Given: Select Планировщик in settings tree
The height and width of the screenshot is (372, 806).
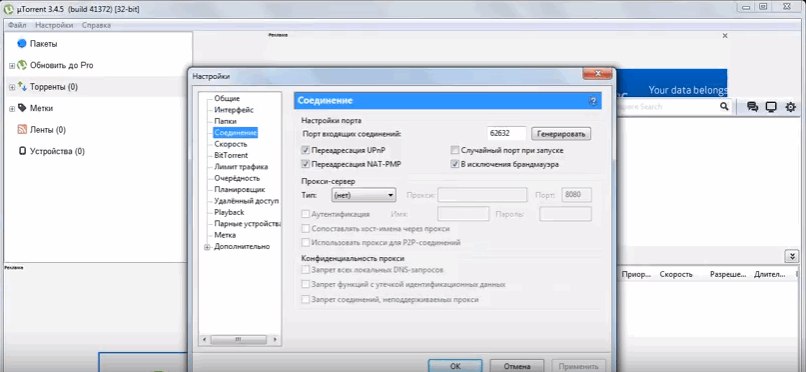Looking at the screenshot, I should [240, 189].
